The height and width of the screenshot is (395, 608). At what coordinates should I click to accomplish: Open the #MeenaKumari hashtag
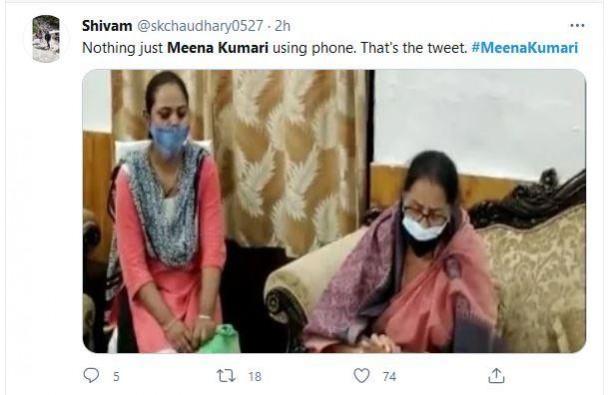[525, 48]
